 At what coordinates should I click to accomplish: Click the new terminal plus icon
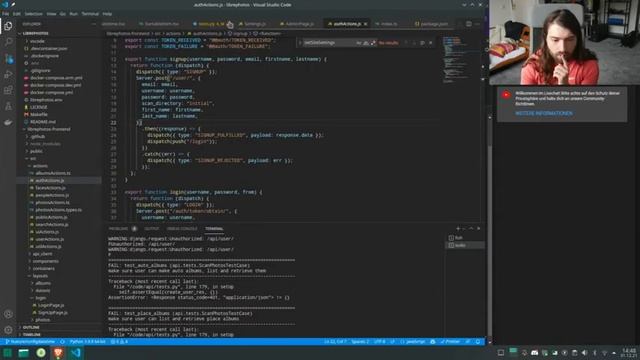click(458, 229)
